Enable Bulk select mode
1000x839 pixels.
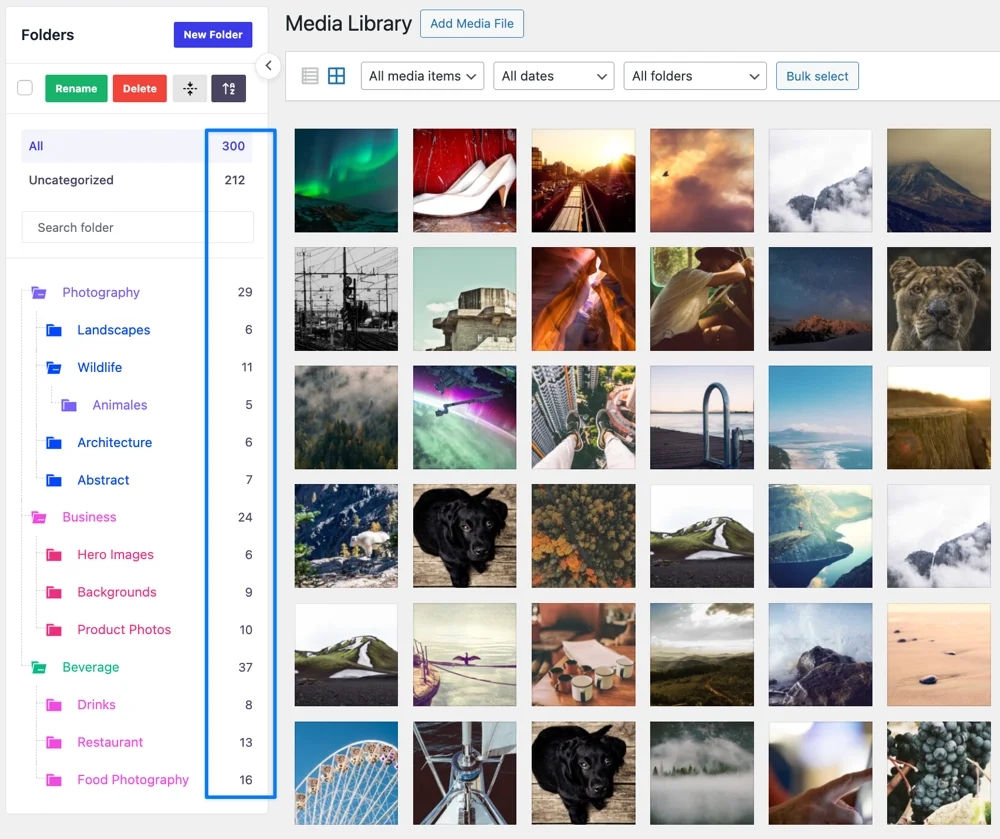(816, 75)
